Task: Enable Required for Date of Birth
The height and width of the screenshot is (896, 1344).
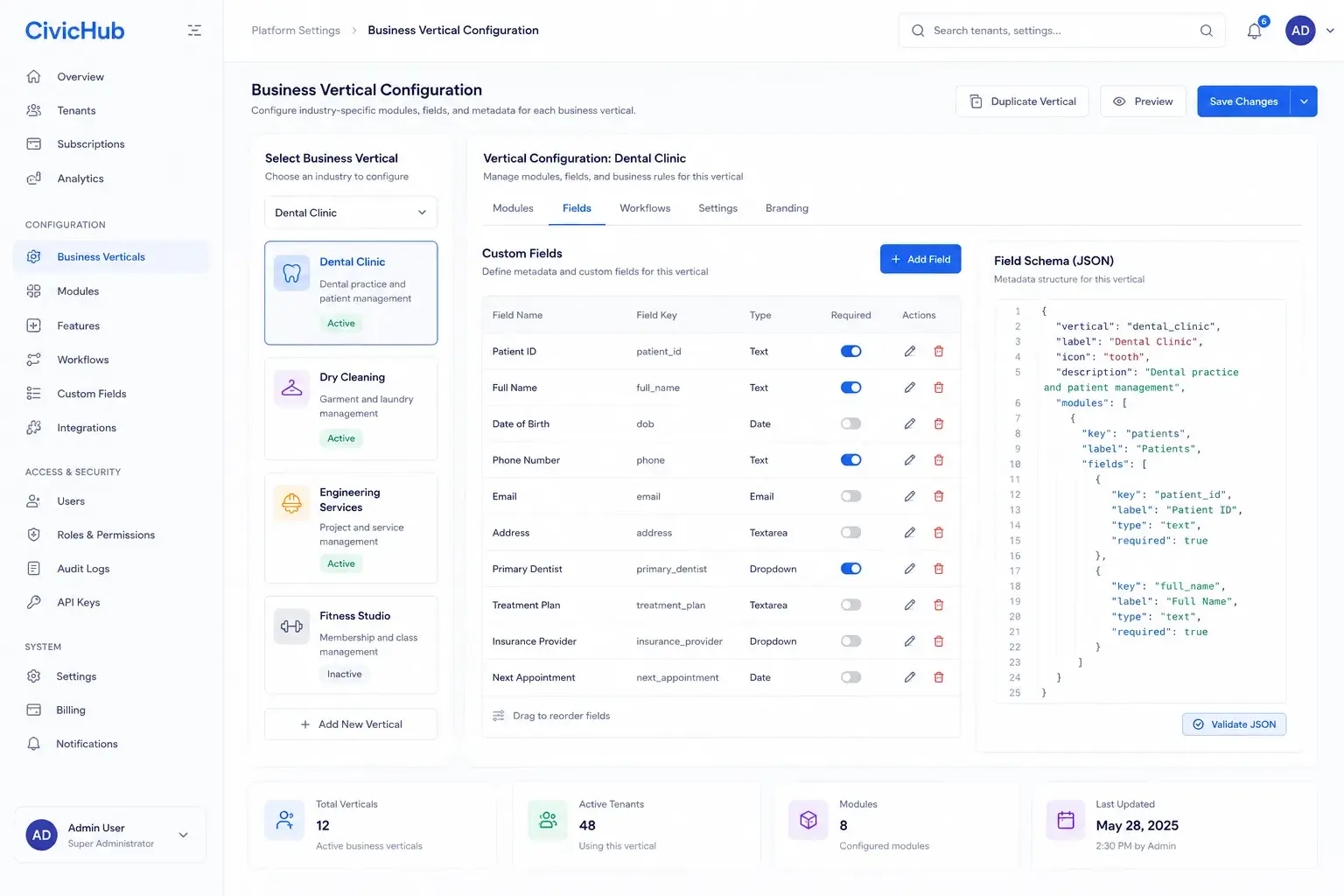Action: 851,423
